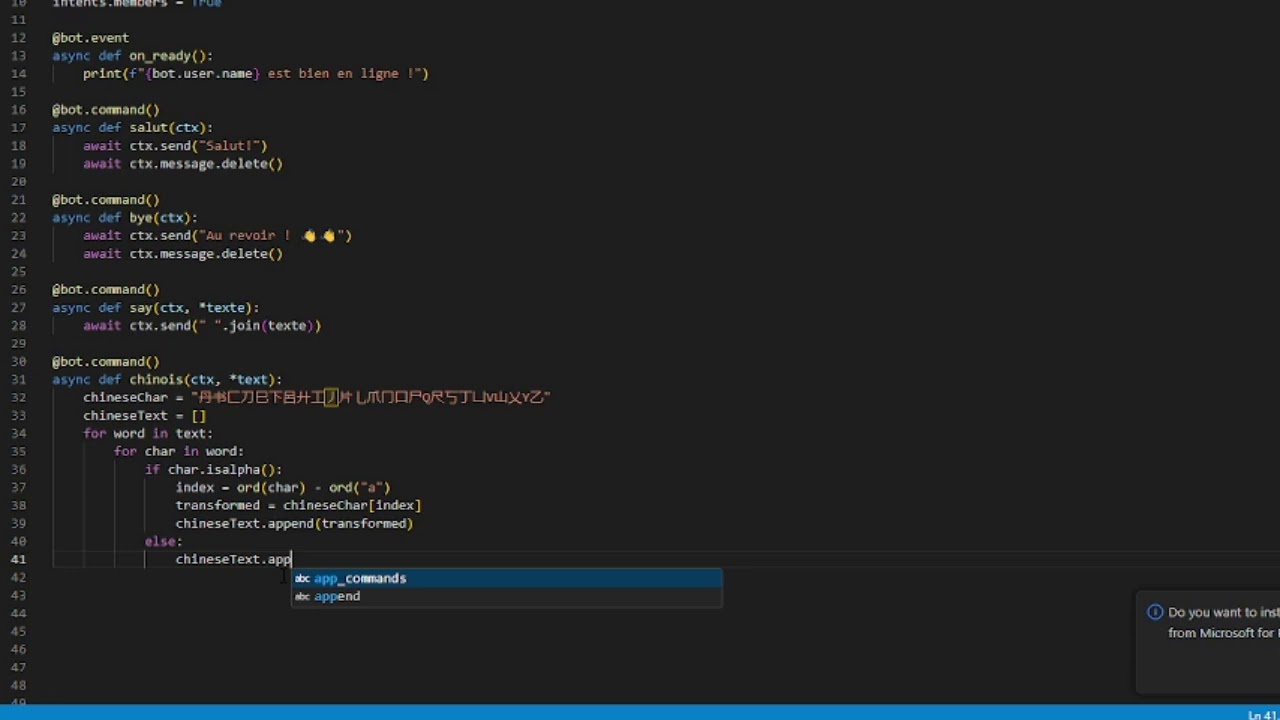The width and height of the screenshot is (1280, 720).
Task: Click 'for char in word:' line
Action: [x=179, y=452]
